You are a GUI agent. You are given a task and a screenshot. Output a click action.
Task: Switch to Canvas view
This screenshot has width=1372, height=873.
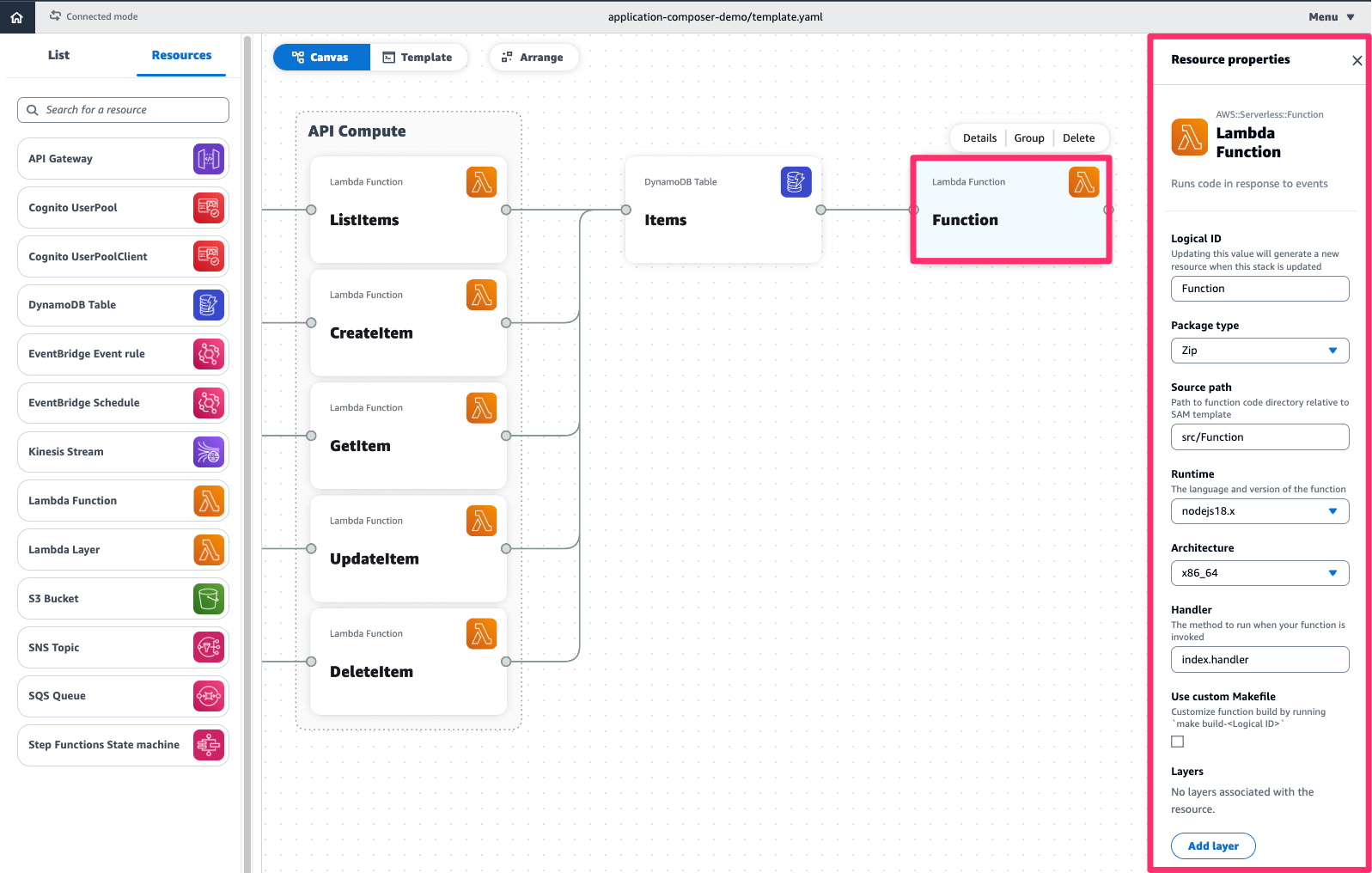321,58
